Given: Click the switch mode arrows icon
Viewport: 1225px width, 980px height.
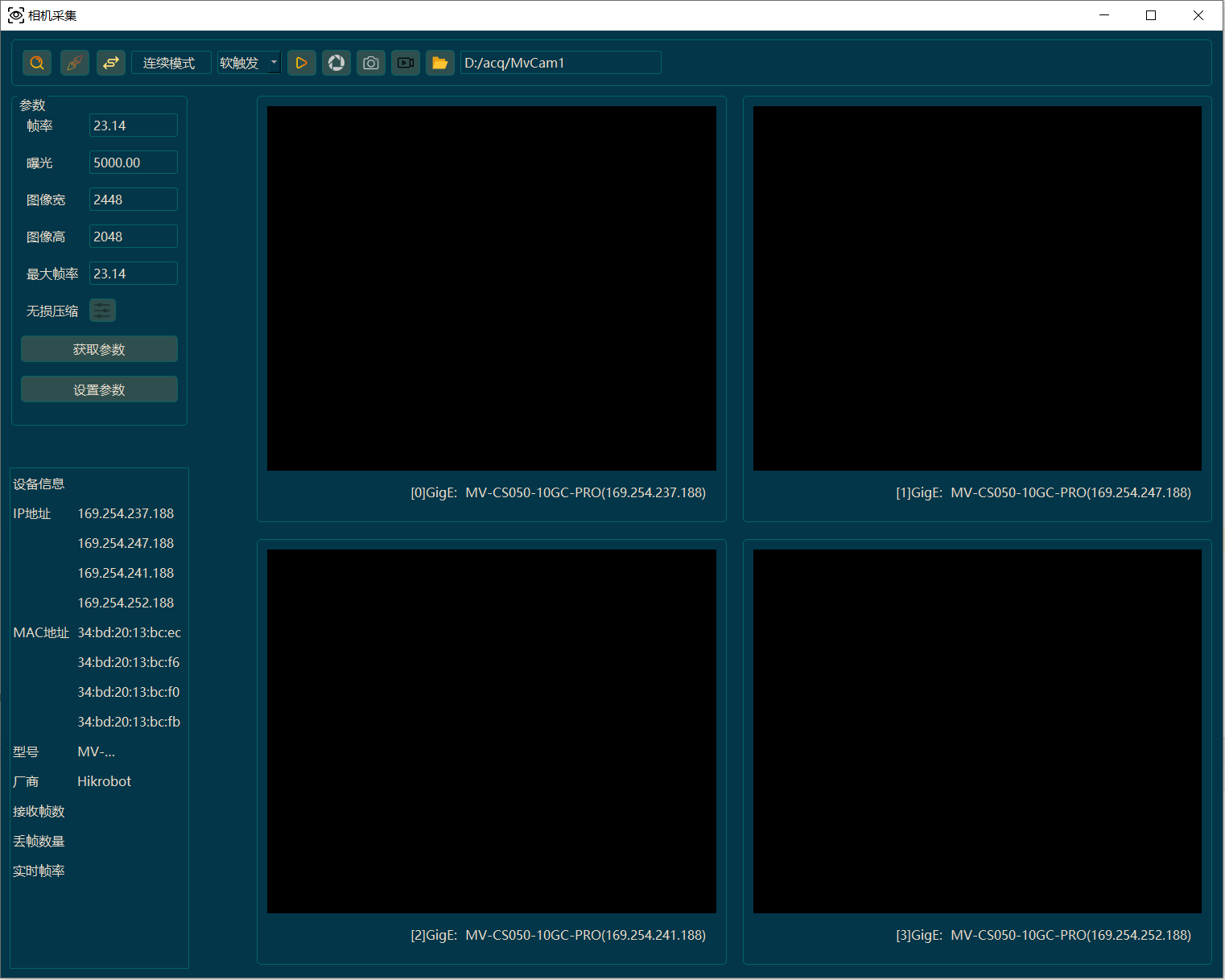Looking at the screenshot, I should click(x=111, y=63).
